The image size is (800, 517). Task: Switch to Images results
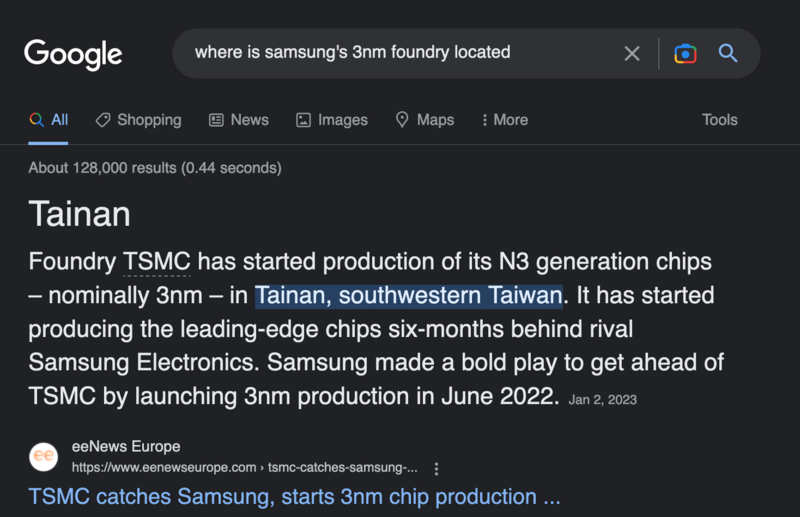(332, 120)
